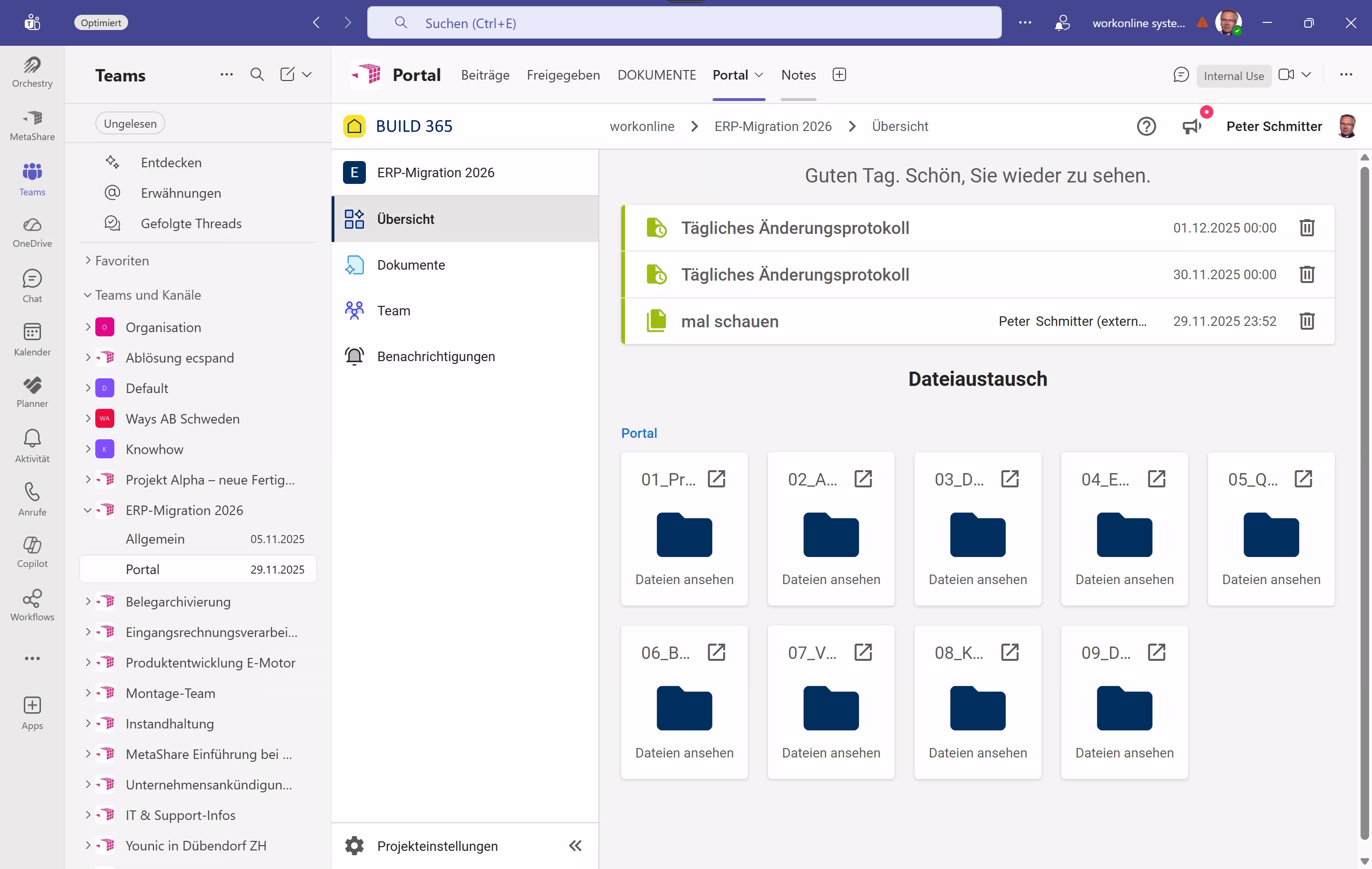This screenshot has height=869, width=1372.
Task: Focus the Suchen search field
Action: (684, 23)
